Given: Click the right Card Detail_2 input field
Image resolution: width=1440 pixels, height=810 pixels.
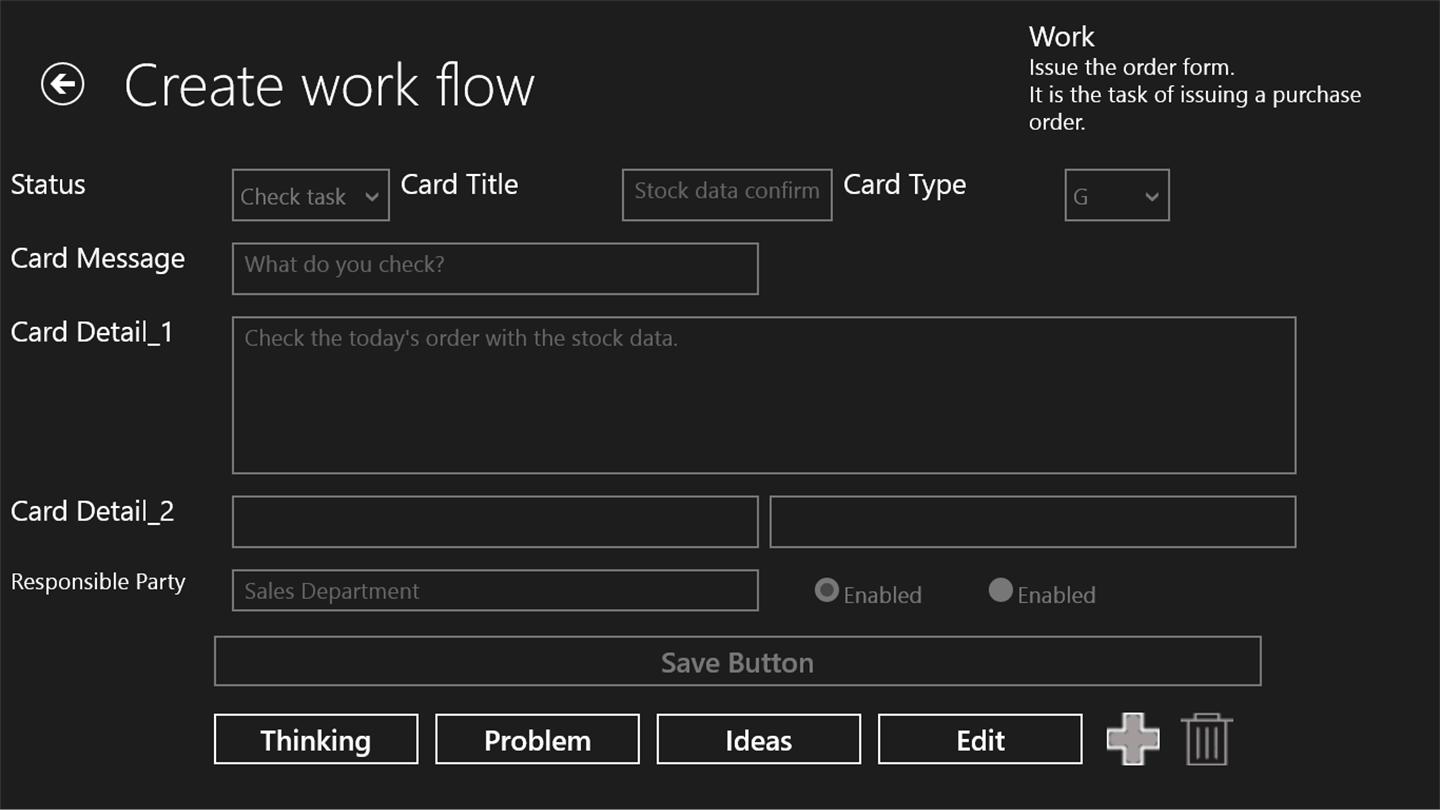Looking at the screenshot, I should (1033, 522).
